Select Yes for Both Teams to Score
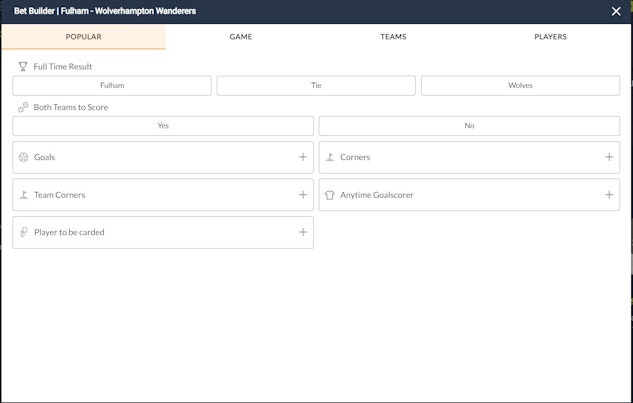Image resolution: width=633 pixels, height=403 pixels. (x=163, y=126)
